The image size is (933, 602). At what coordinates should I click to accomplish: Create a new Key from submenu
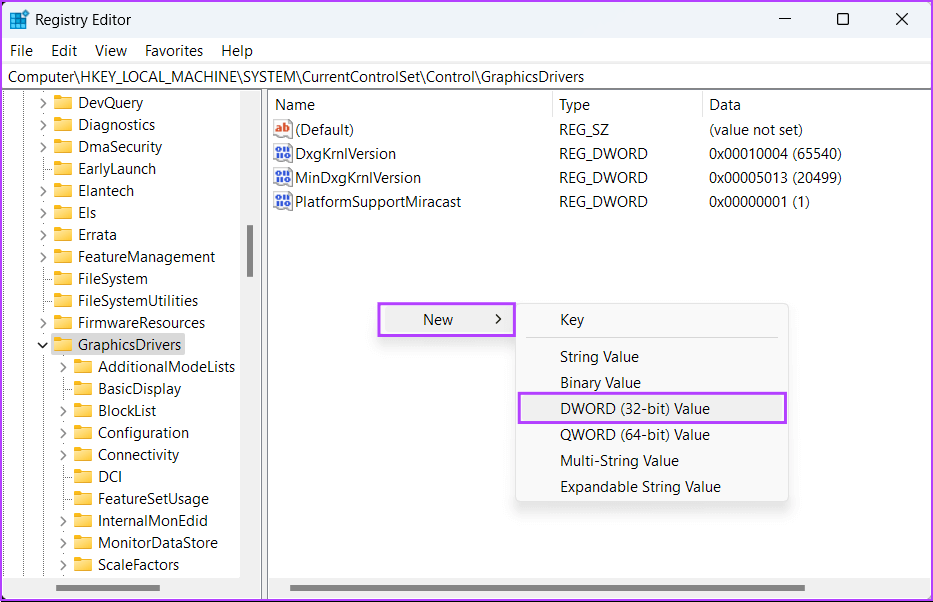pyautogui.click(x=572, y=320)
